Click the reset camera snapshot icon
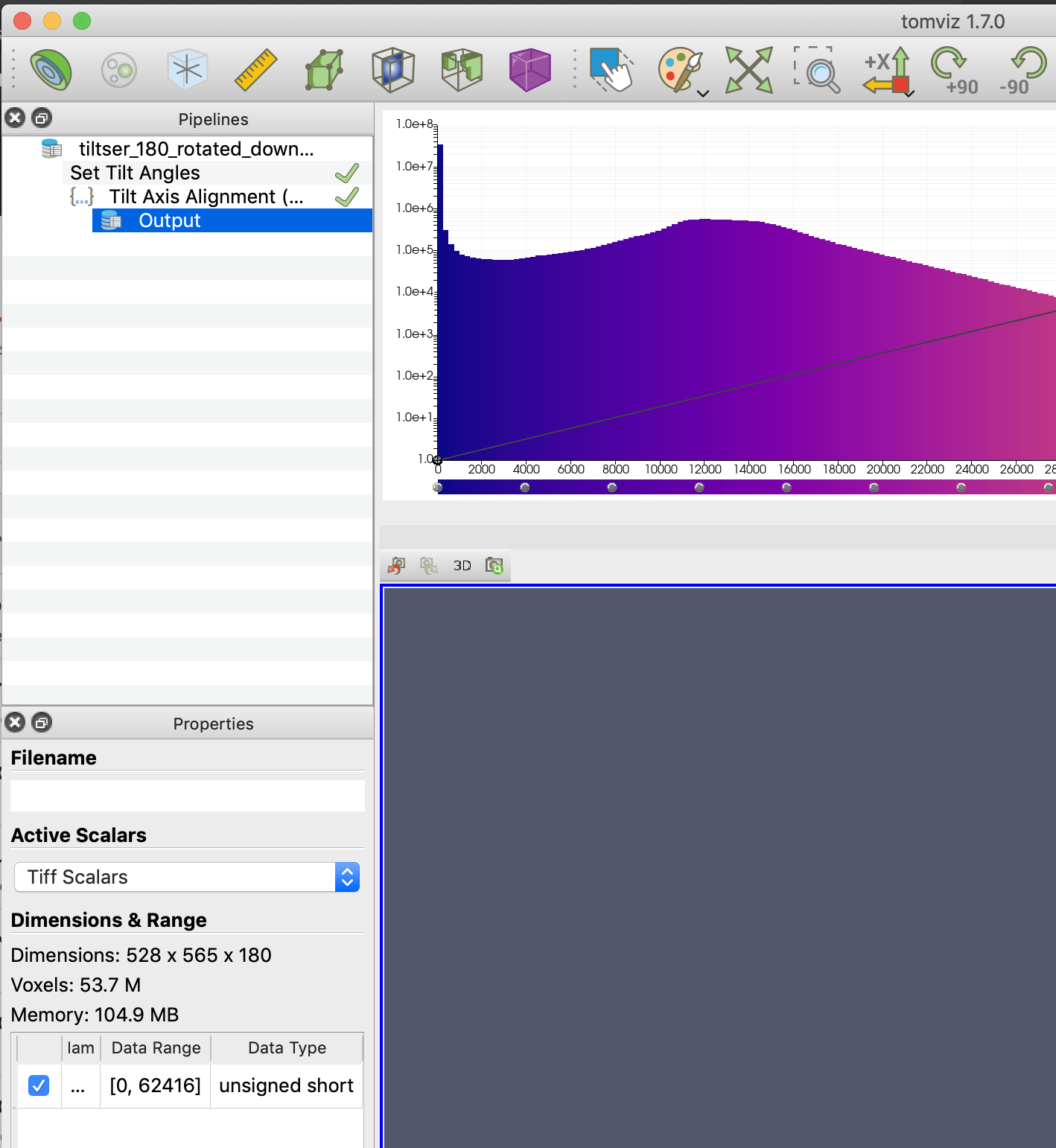The image size is (1056, 1148). (x=494, y=565)
